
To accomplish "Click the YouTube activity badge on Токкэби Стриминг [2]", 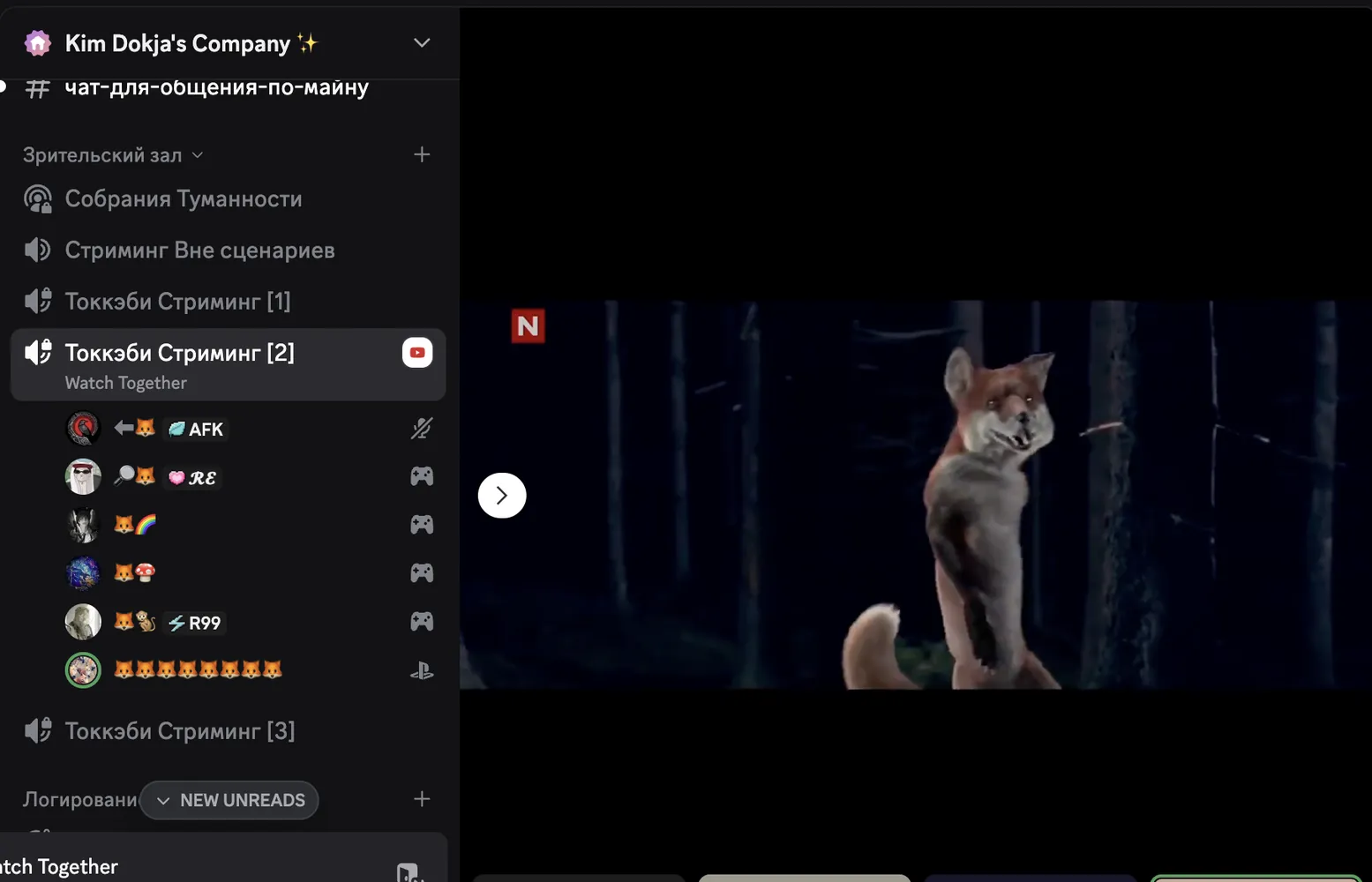I will point(417,353).
